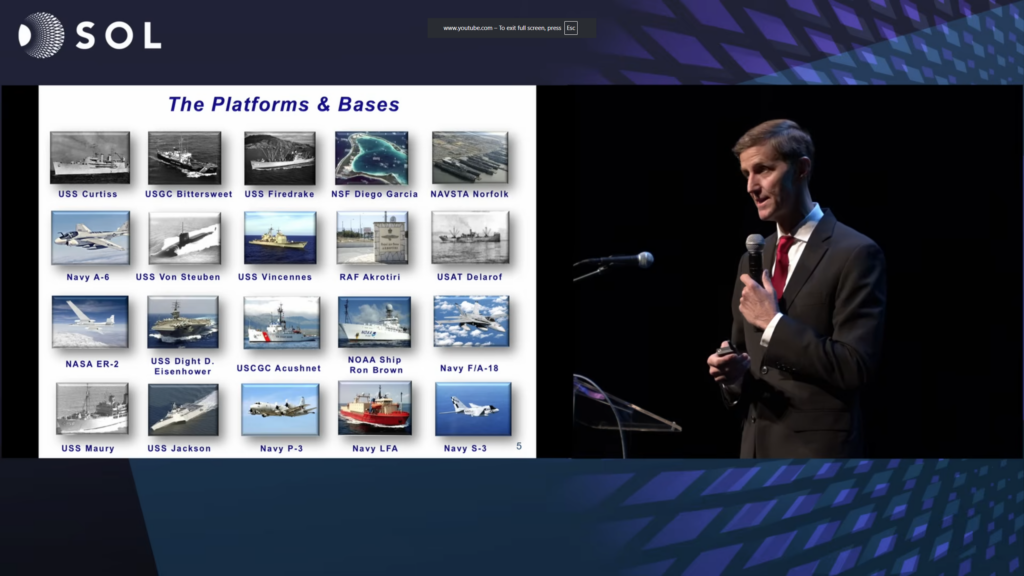Click the USS Curtiss ship image
1024x576 pixels.
tap(90, 158)
